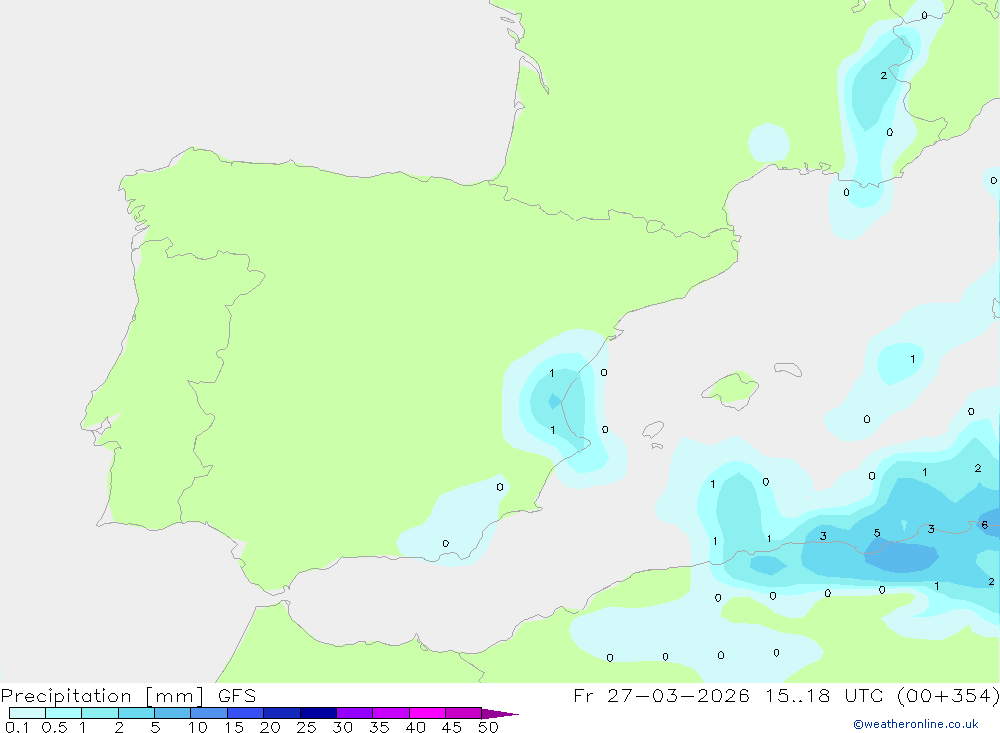
Task: Select the legend swatch between 2 and 5
Action: (136, 713)
